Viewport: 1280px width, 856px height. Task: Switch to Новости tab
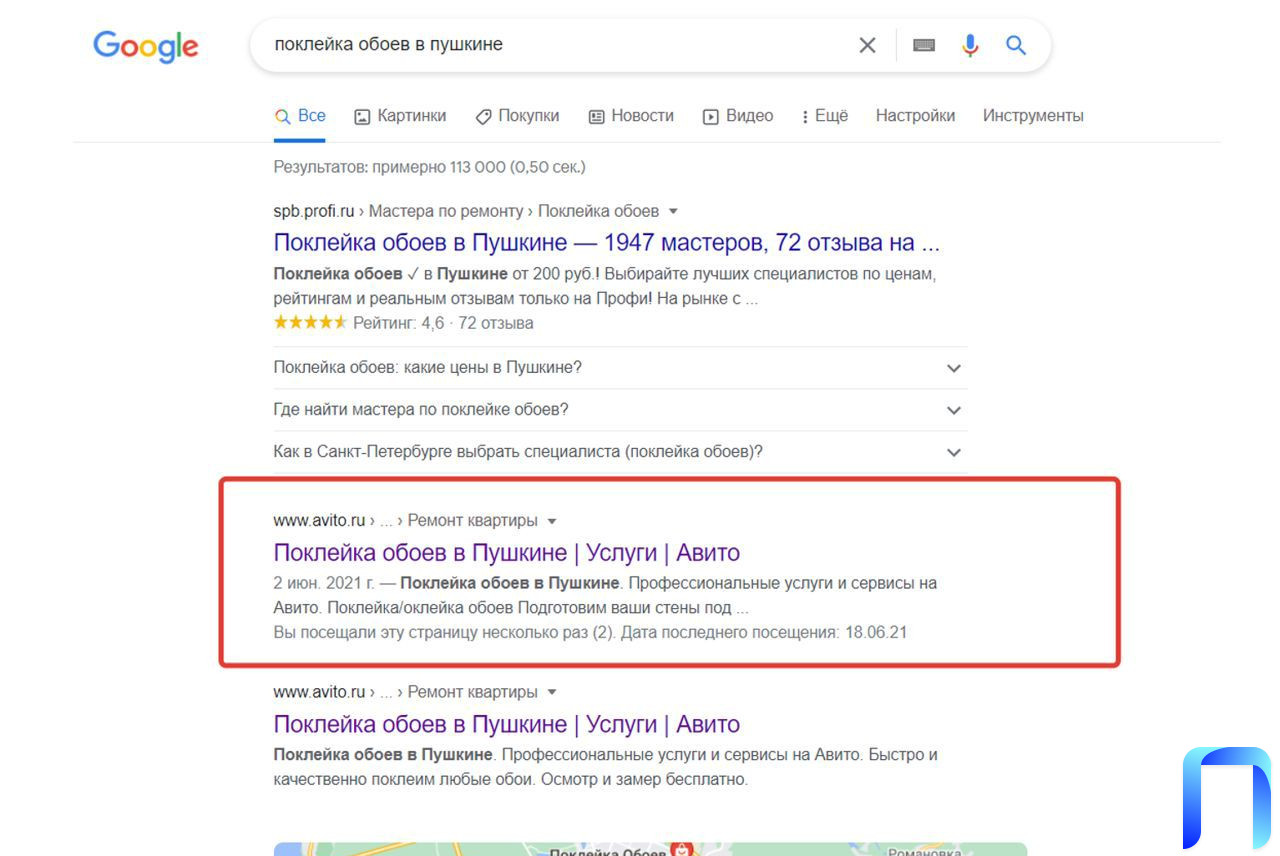click(x=631, y=116)
